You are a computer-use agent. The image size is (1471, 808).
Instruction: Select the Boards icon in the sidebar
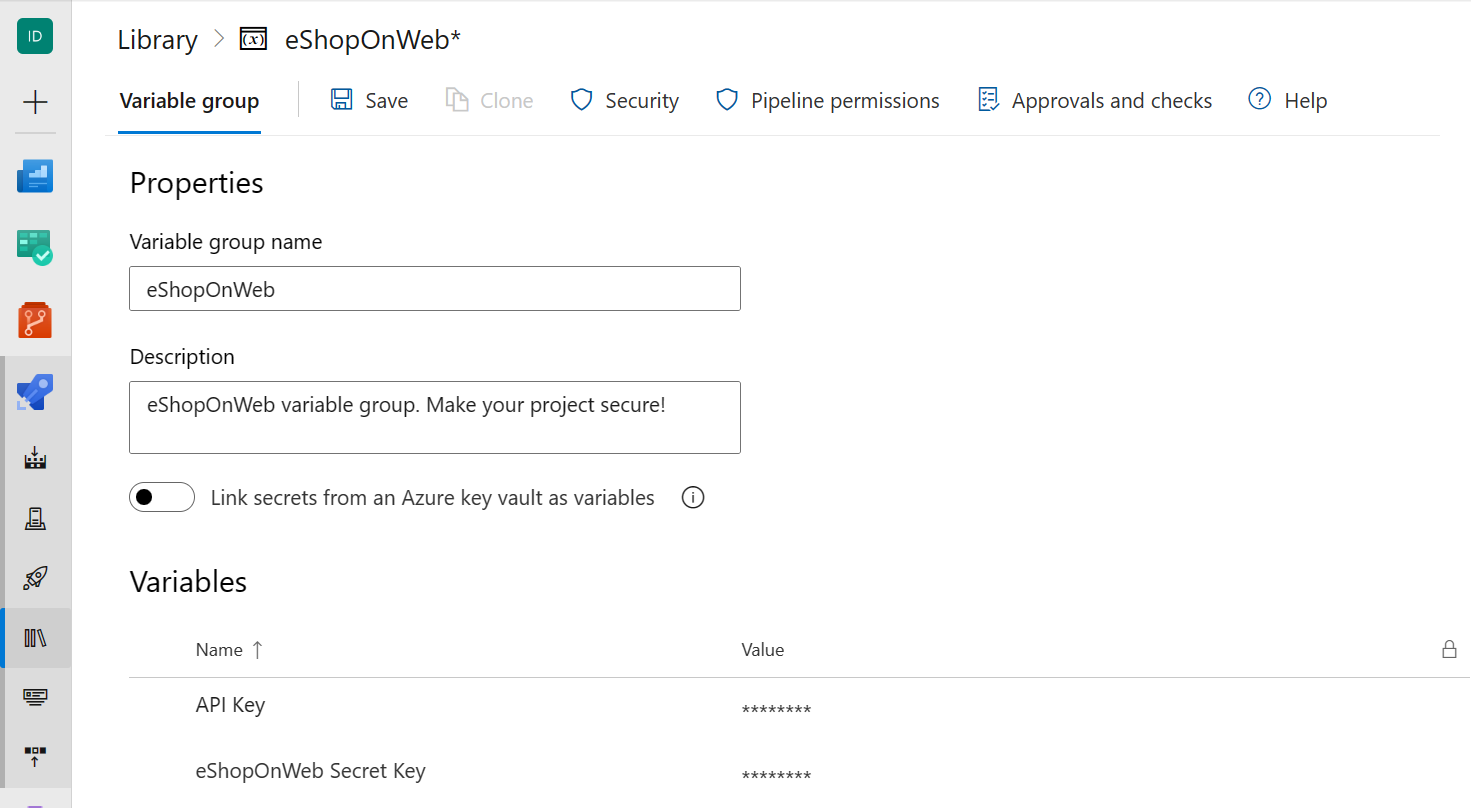35,247
